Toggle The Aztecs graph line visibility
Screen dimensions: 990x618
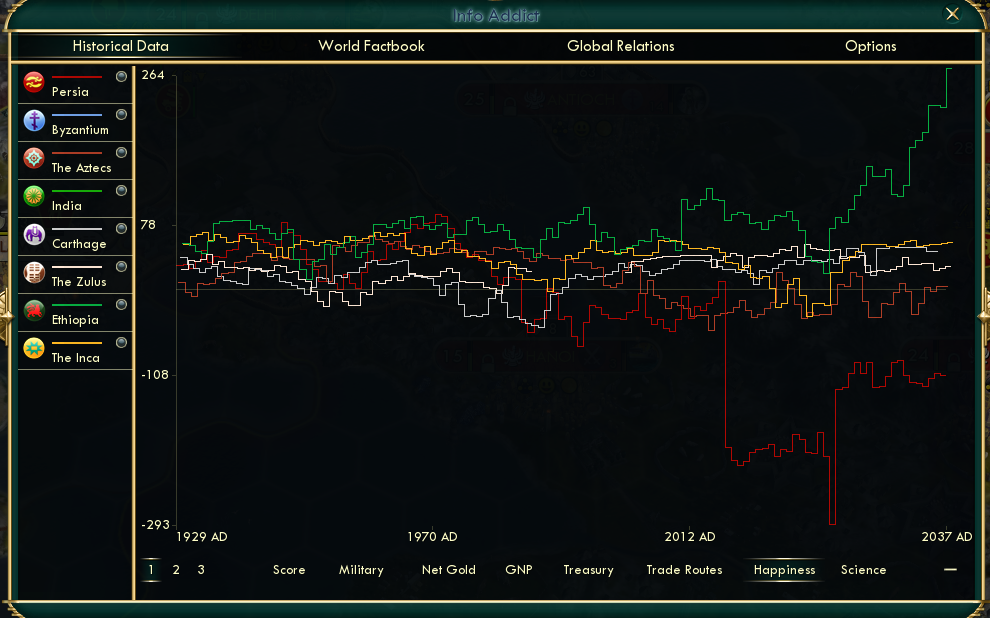[x=121, y=152]
